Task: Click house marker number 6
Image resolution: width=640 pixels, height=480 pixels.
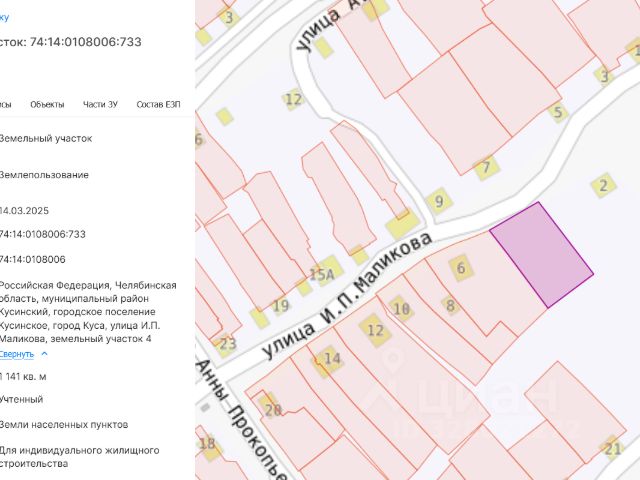Action: 461,268
